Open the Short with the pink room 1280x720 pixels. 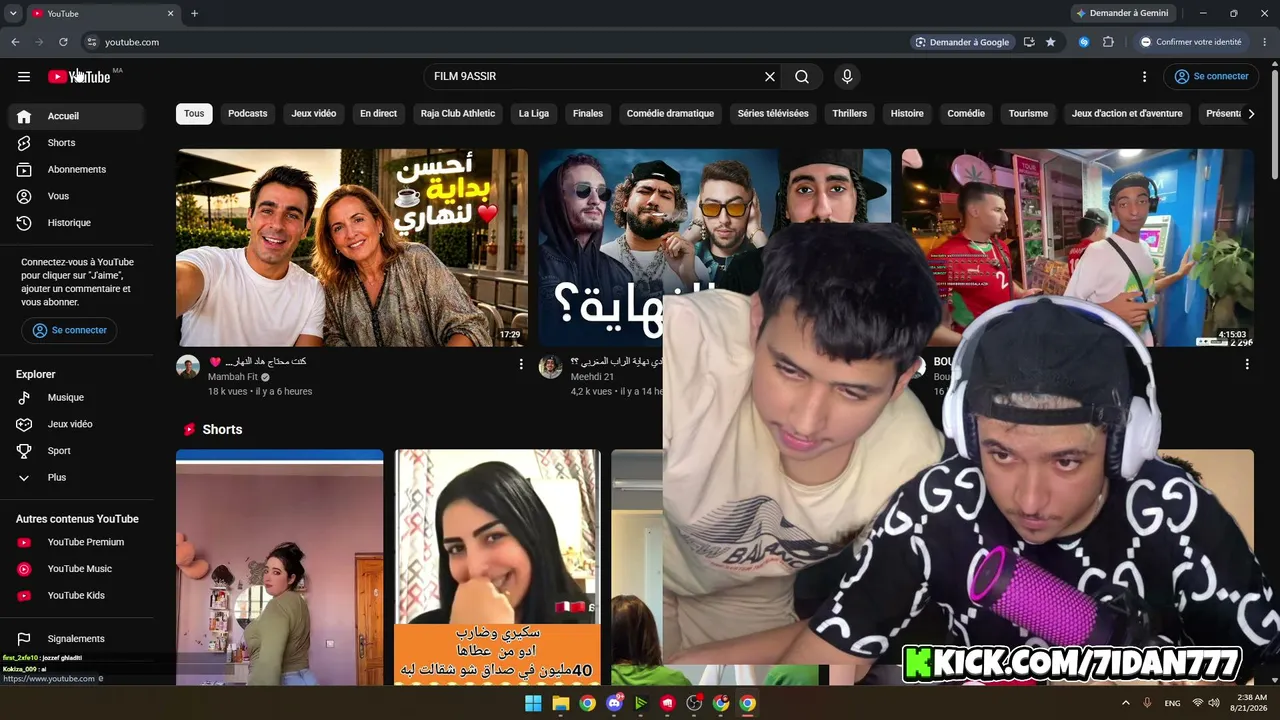click(x=280, y=567)
